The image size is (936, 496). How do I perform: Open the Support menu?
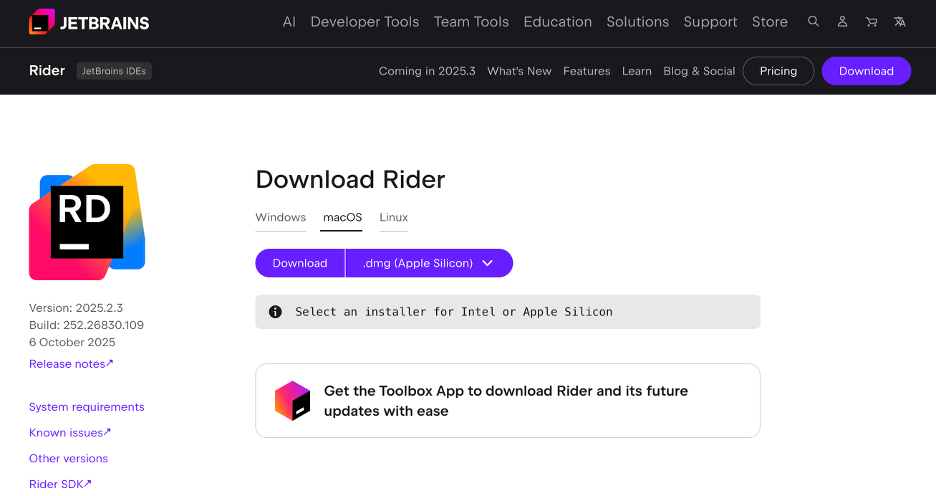click(710, 22)
